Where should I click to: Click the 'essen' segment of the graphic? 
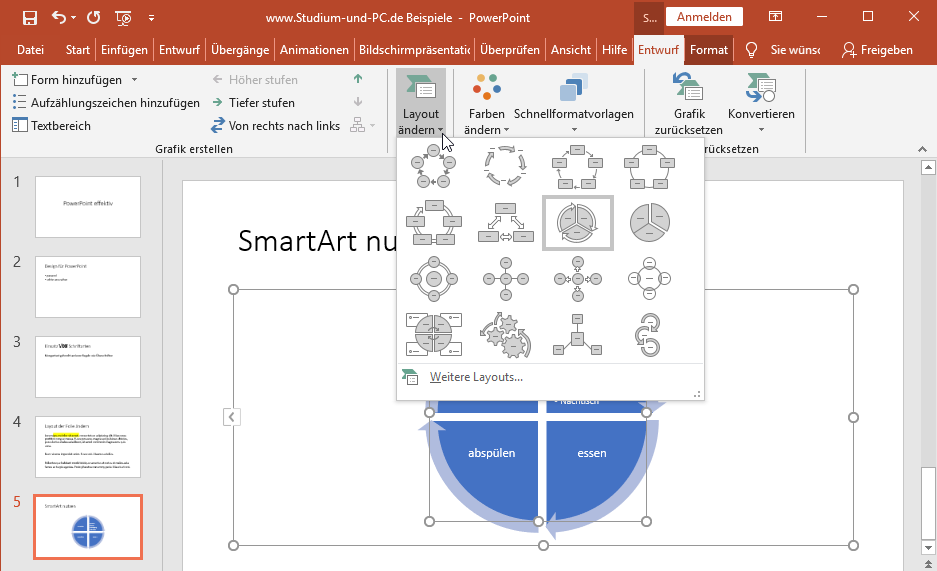(592, 453)
